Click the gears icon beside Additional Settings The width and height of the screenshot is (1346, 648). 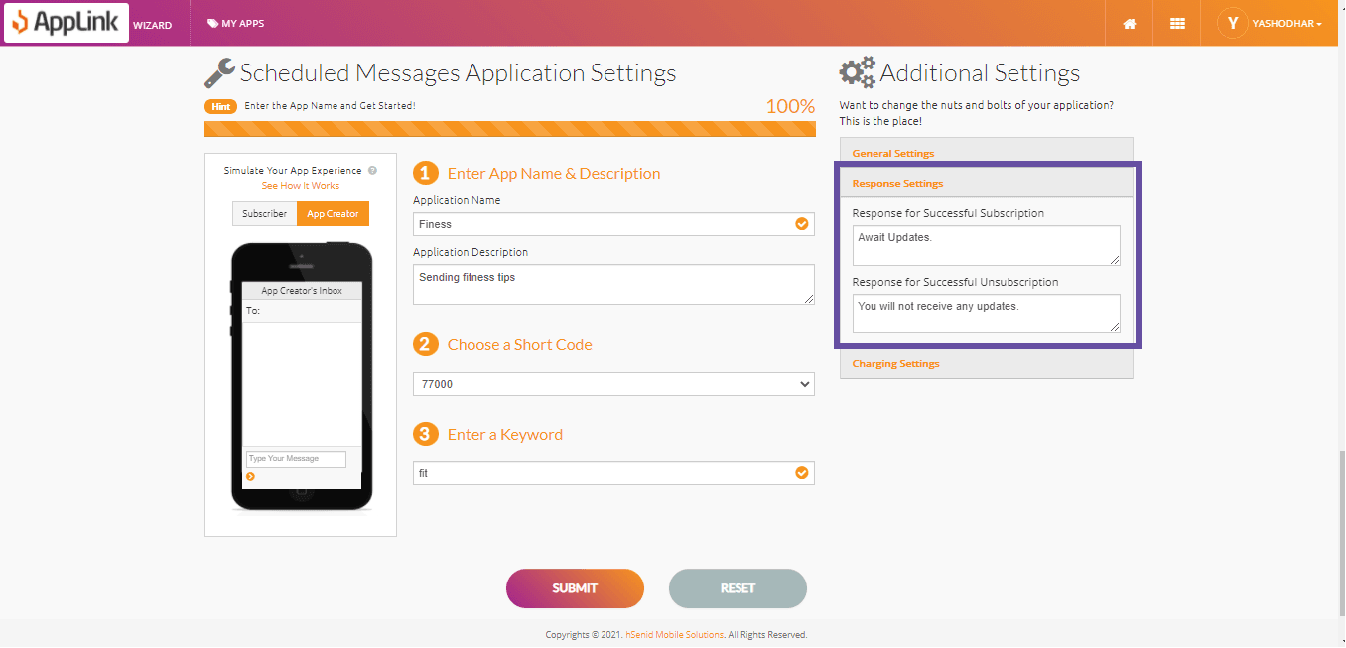tap(857, 73)
